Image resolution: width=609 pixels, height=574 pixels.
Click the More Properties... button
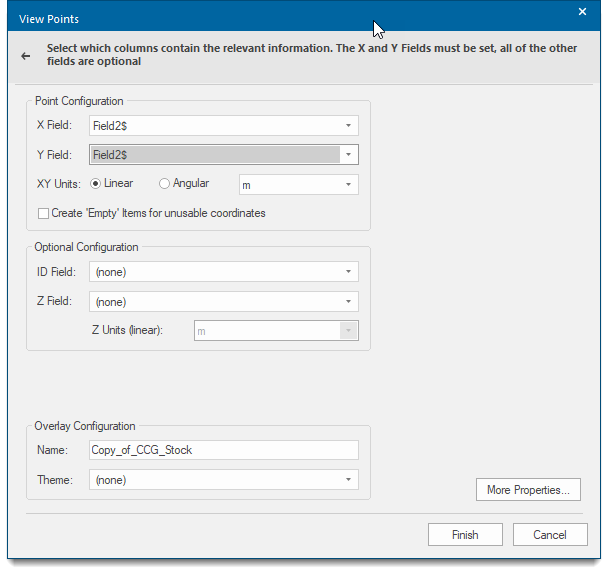[528, 490]
